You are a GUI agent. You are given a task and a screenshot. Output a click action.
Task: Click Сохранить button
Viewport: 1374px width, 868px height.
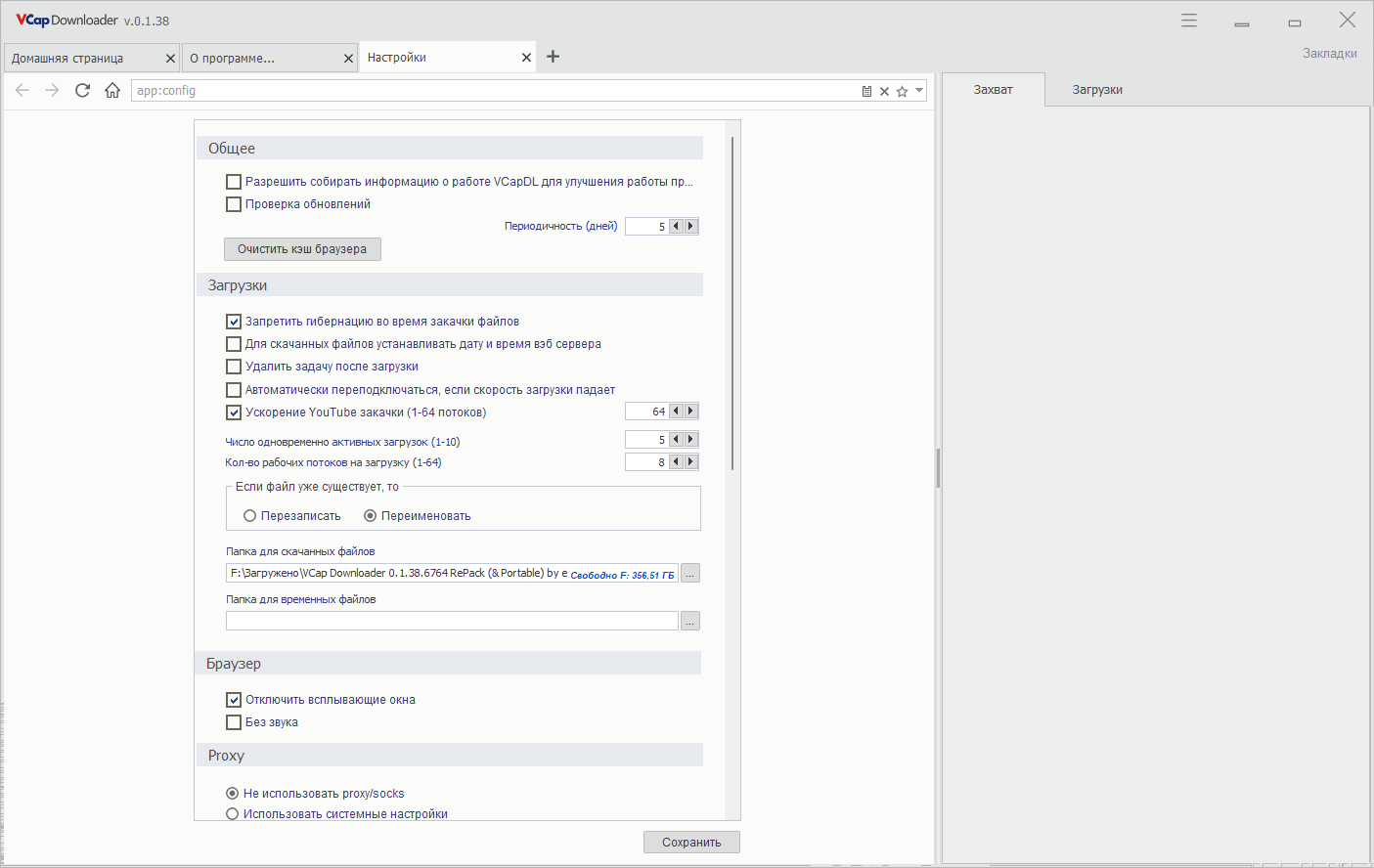tap(691, 843)
